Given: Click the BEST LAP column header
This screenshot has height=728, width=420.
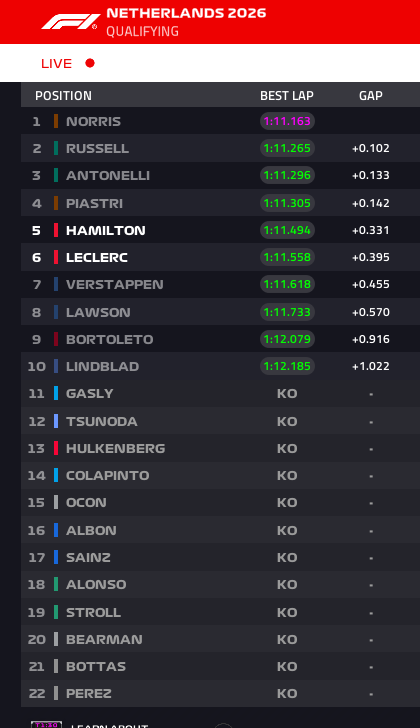Looking at the screenshot, I should (287, 96).
